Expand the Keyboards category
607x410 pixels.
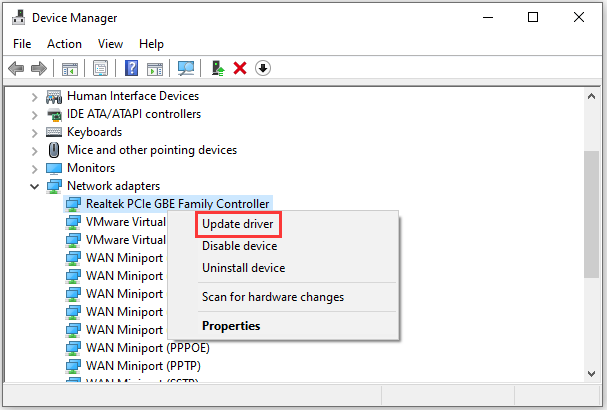point(35,132)
